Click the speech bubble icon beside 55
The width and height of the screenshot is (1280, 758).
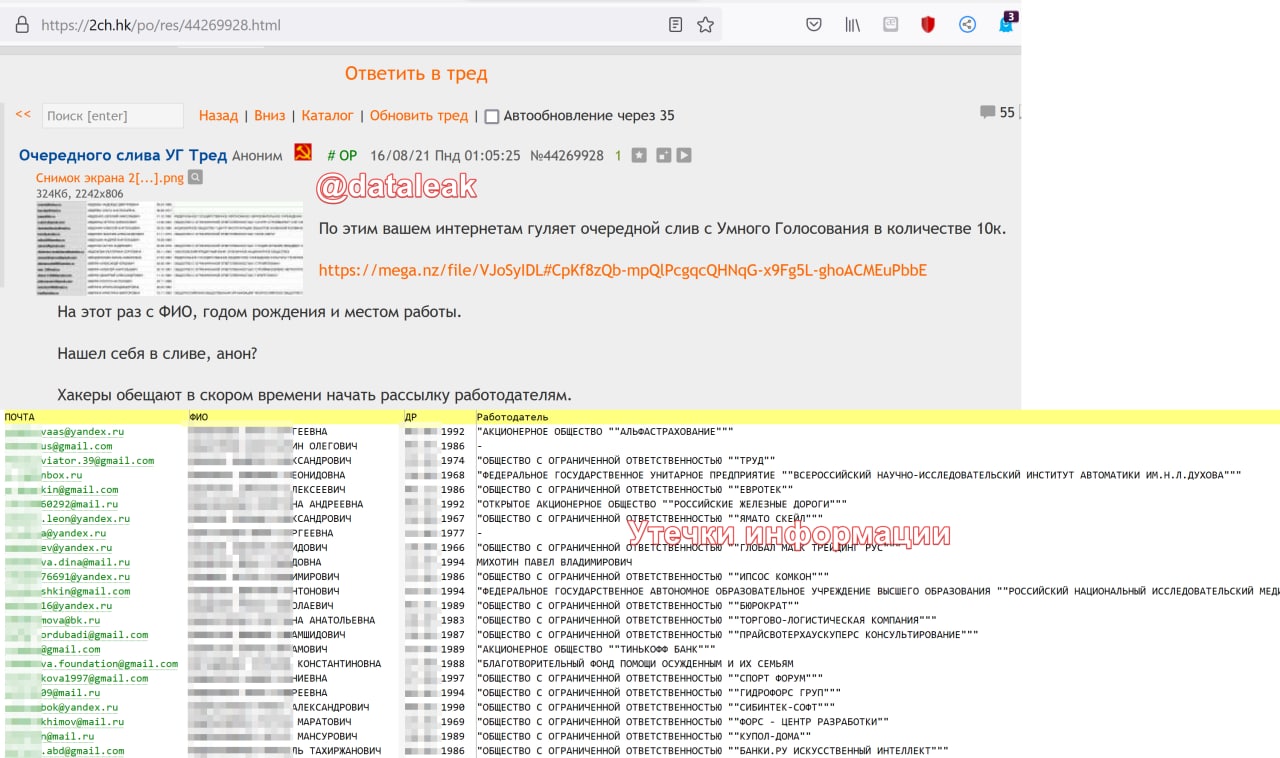pyautogui.click(x=987, y=112)
